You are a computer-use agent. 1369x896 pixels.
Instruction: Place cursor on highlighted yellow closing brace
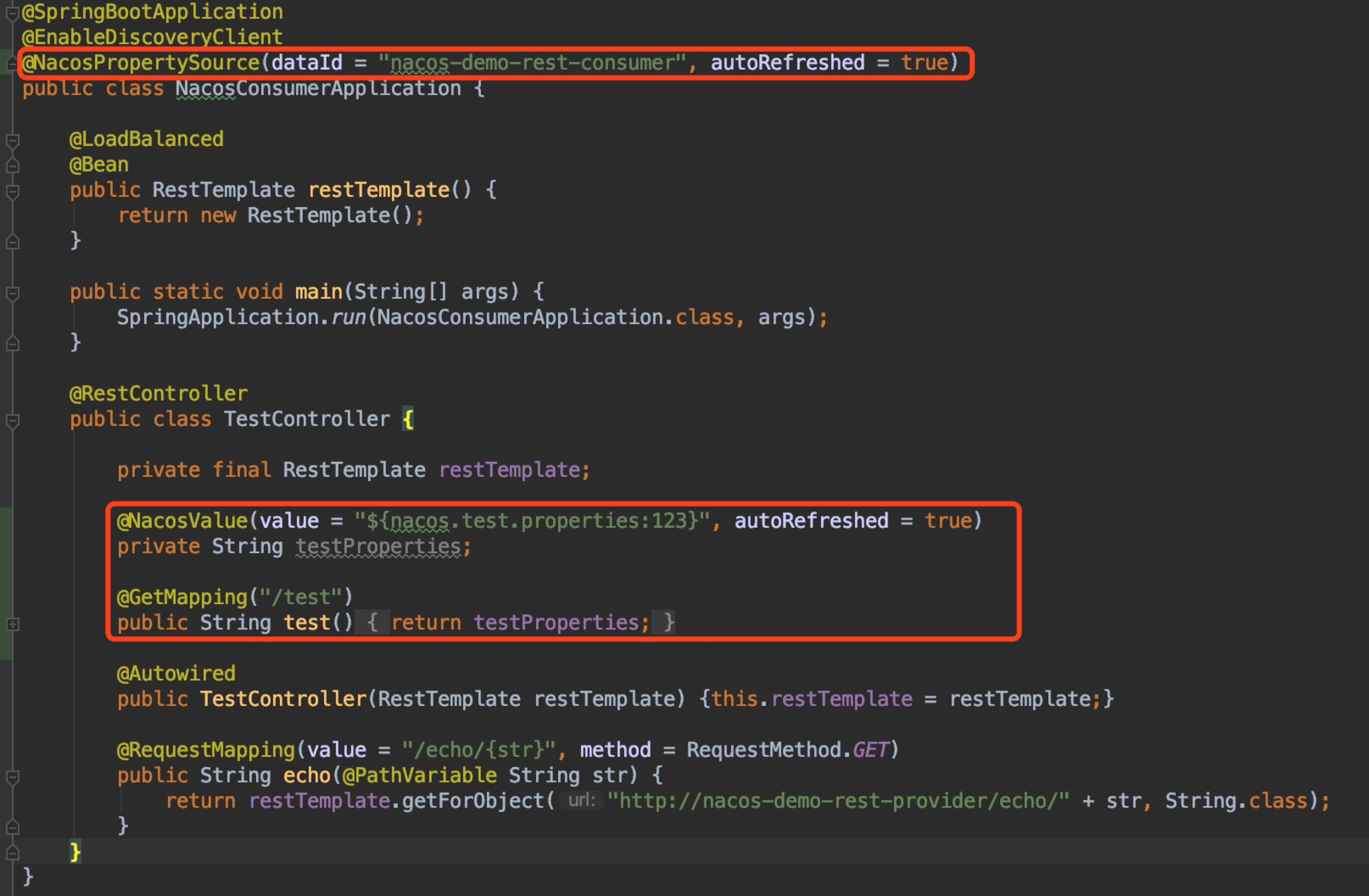click(x=75, y=852)
